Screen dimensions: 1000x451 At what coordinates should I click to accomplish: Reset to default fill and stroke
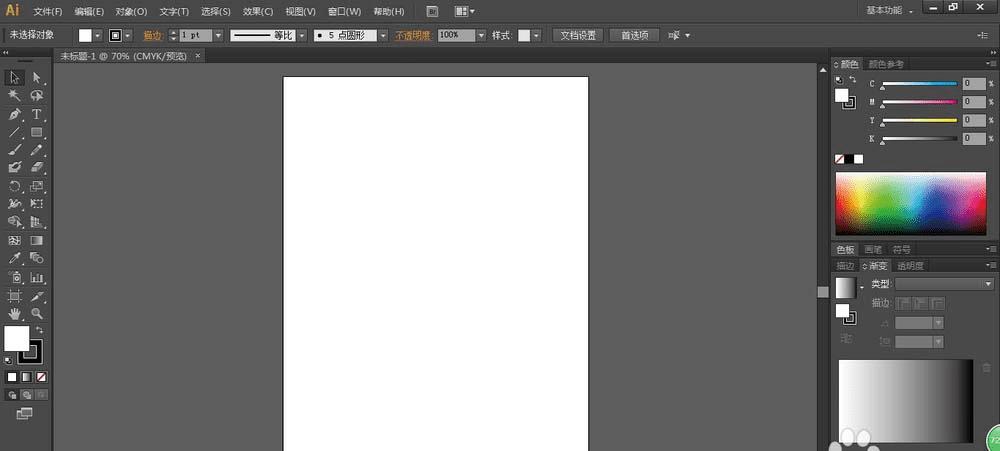click(x=8, y=359)
